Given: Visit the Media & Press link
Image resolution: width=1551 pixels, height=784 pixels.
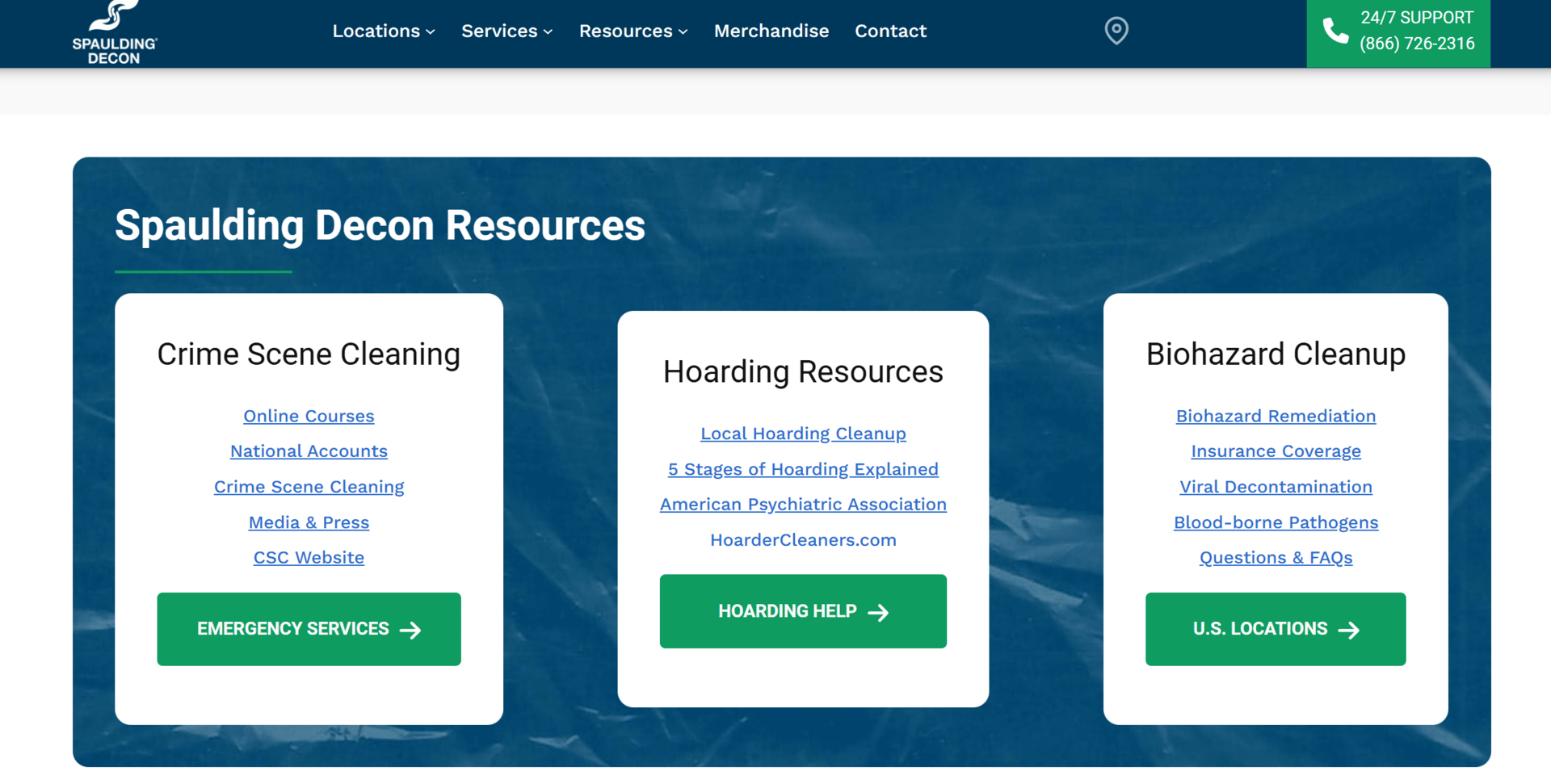Looking at the screenshot, I should [x=309, y=522].
